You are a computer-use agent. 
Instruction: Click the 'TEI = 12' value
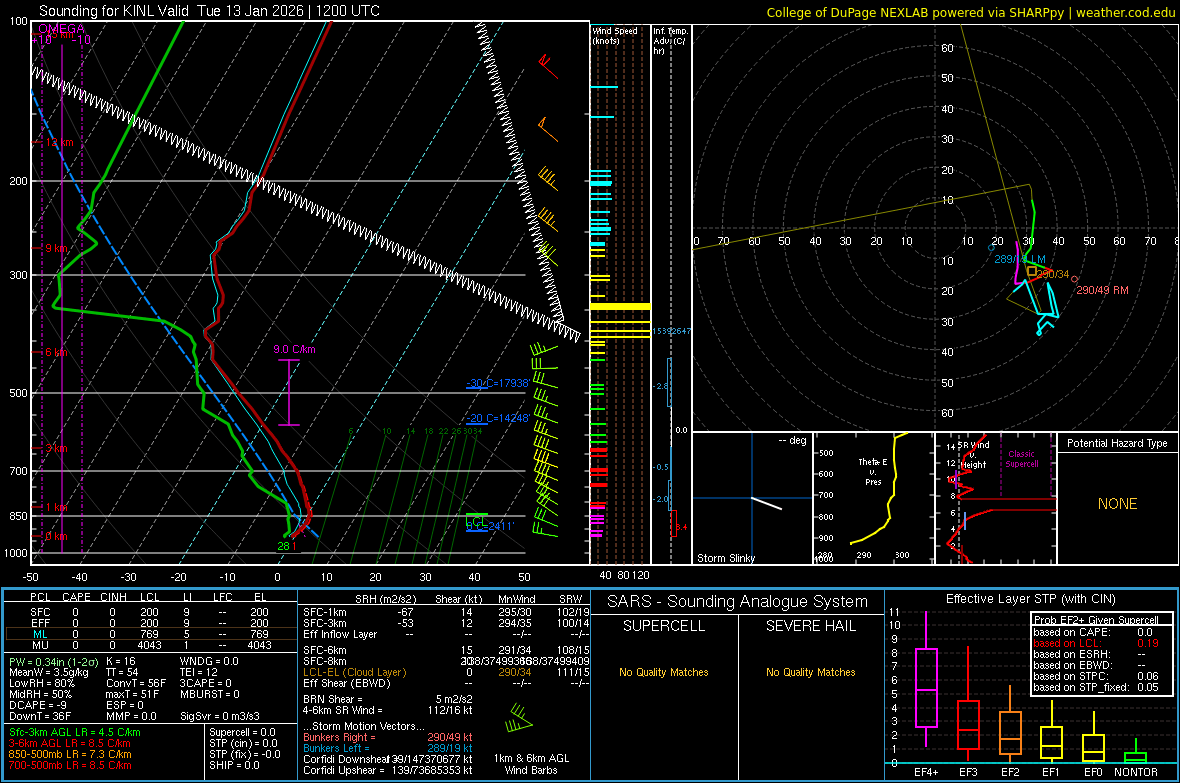199,672
